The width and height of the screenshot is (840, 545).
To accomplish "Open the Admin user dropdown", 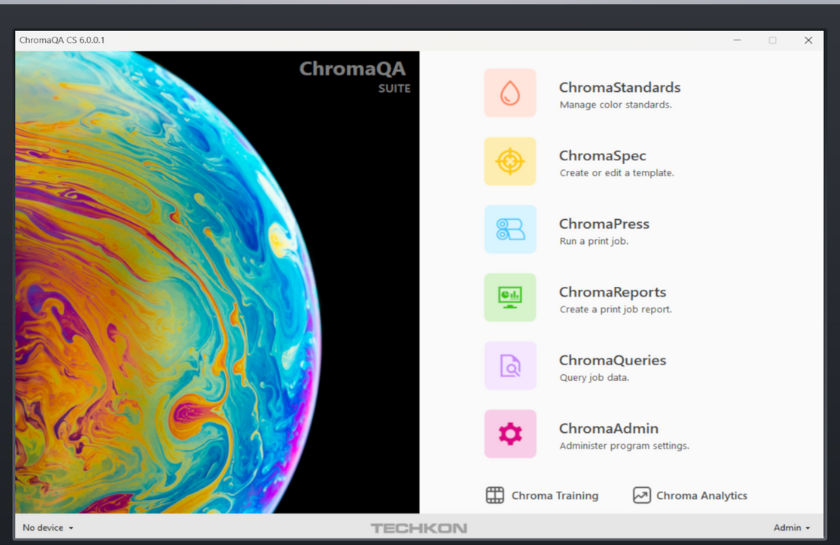I will pos(791,527).
